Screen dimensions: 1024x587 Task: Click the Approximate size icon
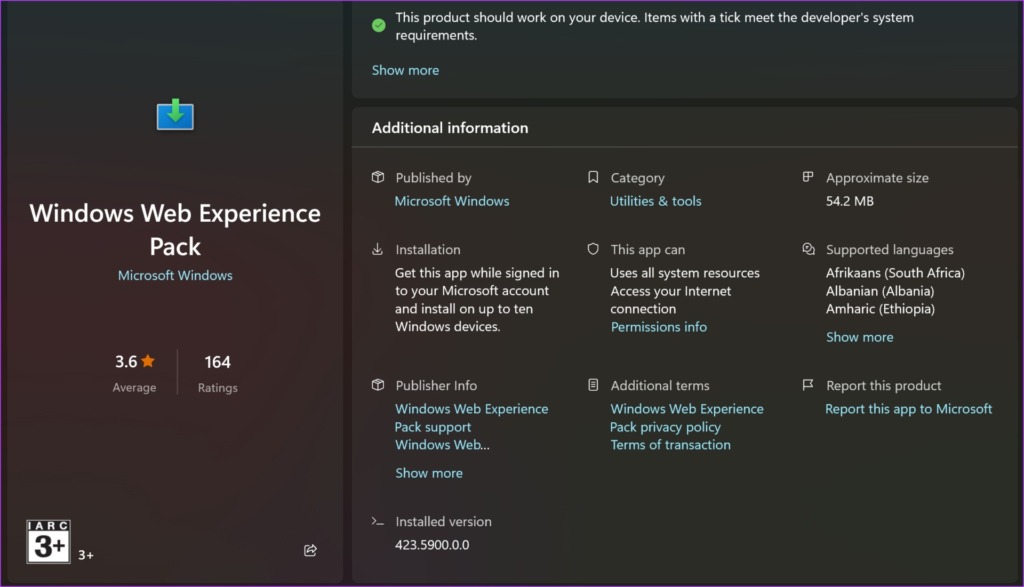808,177
